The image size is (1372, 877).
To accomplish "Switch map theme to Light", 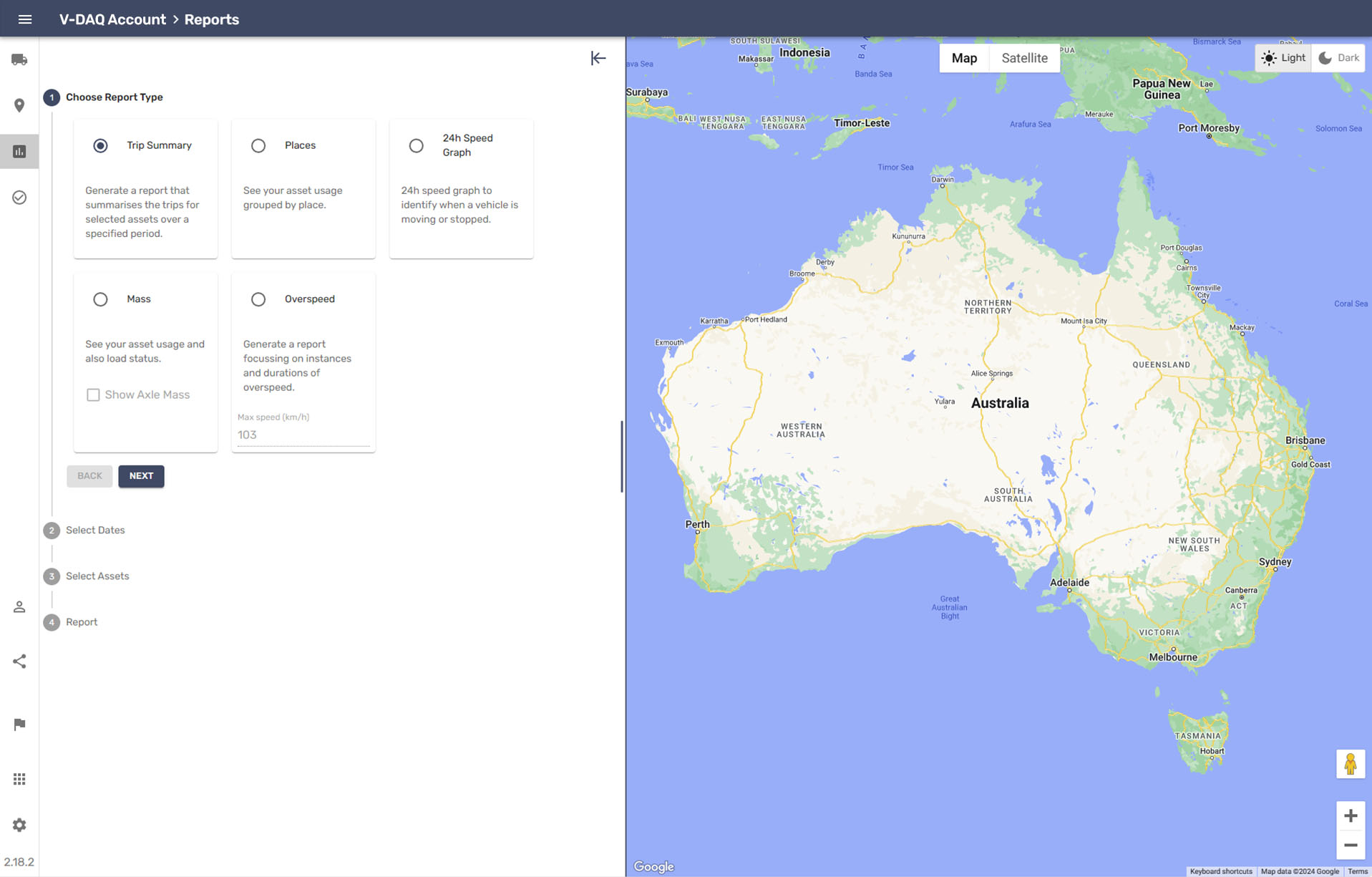I will tap(1283, 58).
